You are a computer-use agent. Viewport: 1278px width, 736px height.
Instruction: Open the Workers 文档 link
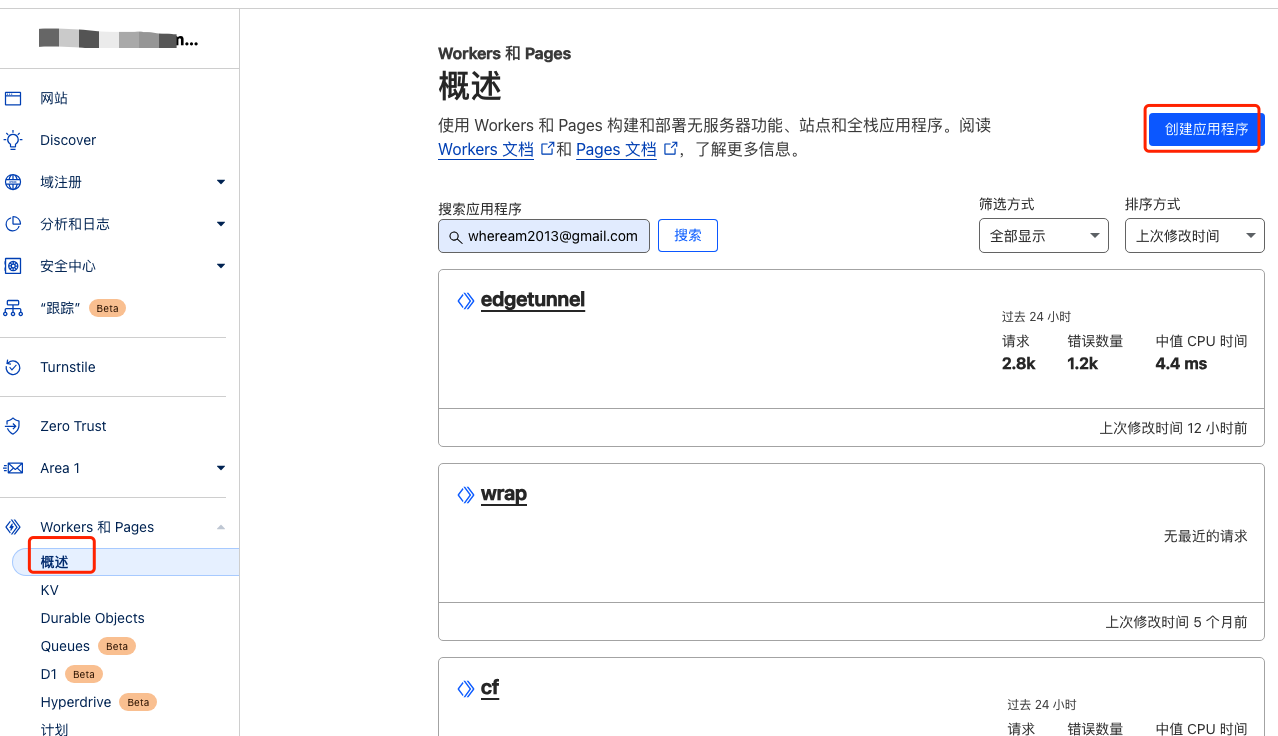coord(486,149)
